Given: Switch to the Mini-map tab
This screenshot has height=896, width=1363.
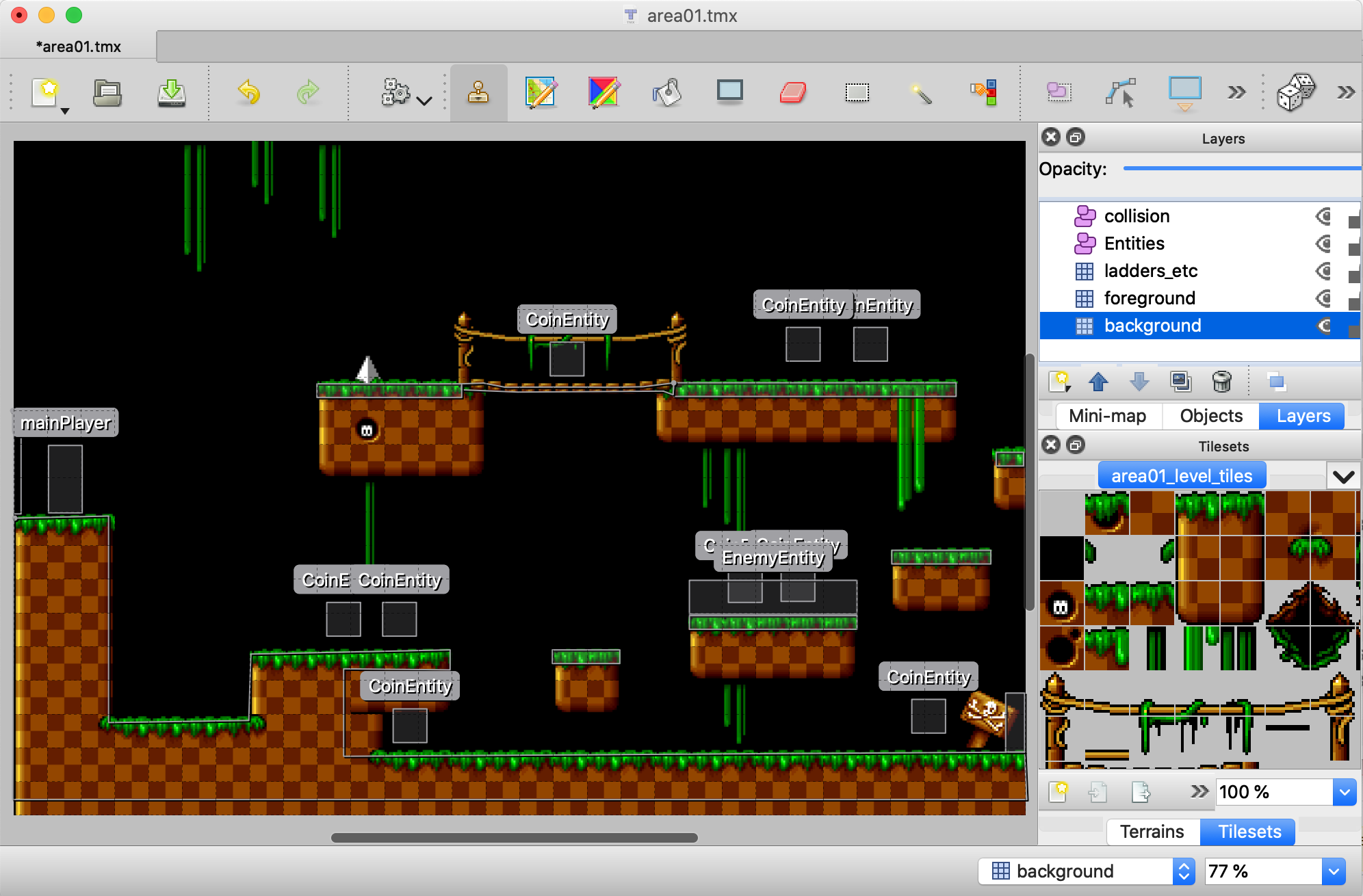Looking at the screenshot, I should (1107, 416).
